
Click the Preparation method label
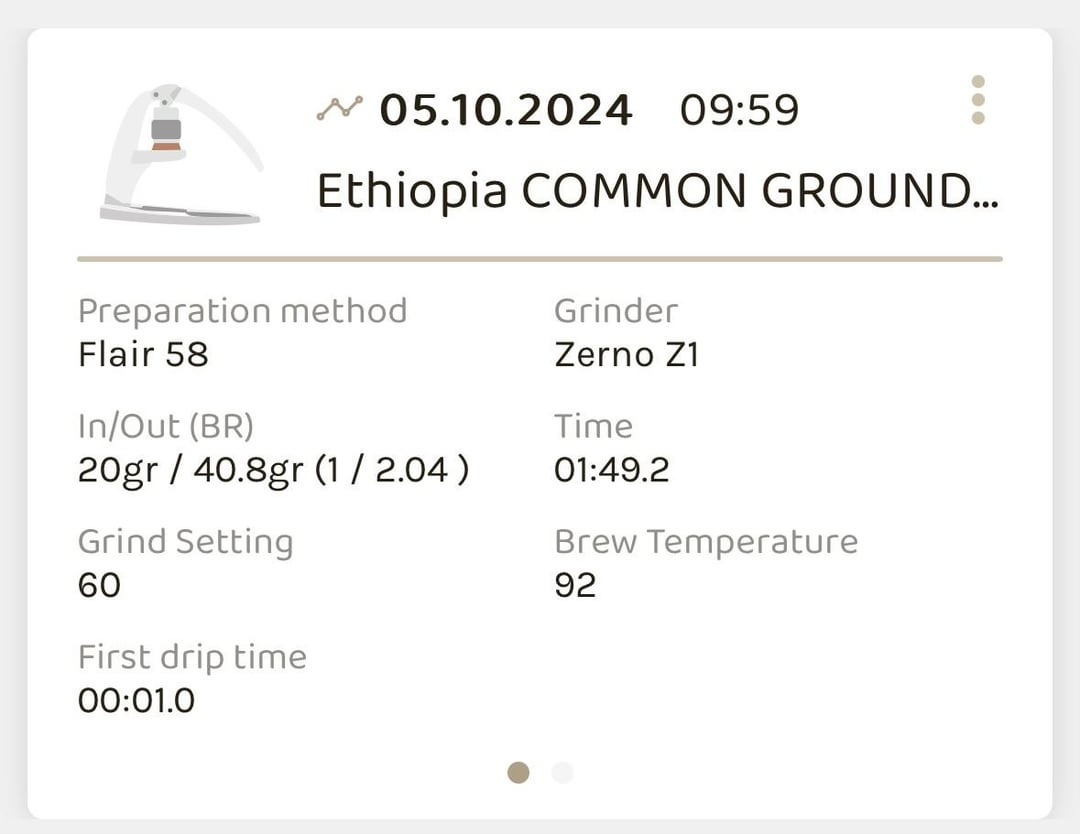click(x=242, y=311)
